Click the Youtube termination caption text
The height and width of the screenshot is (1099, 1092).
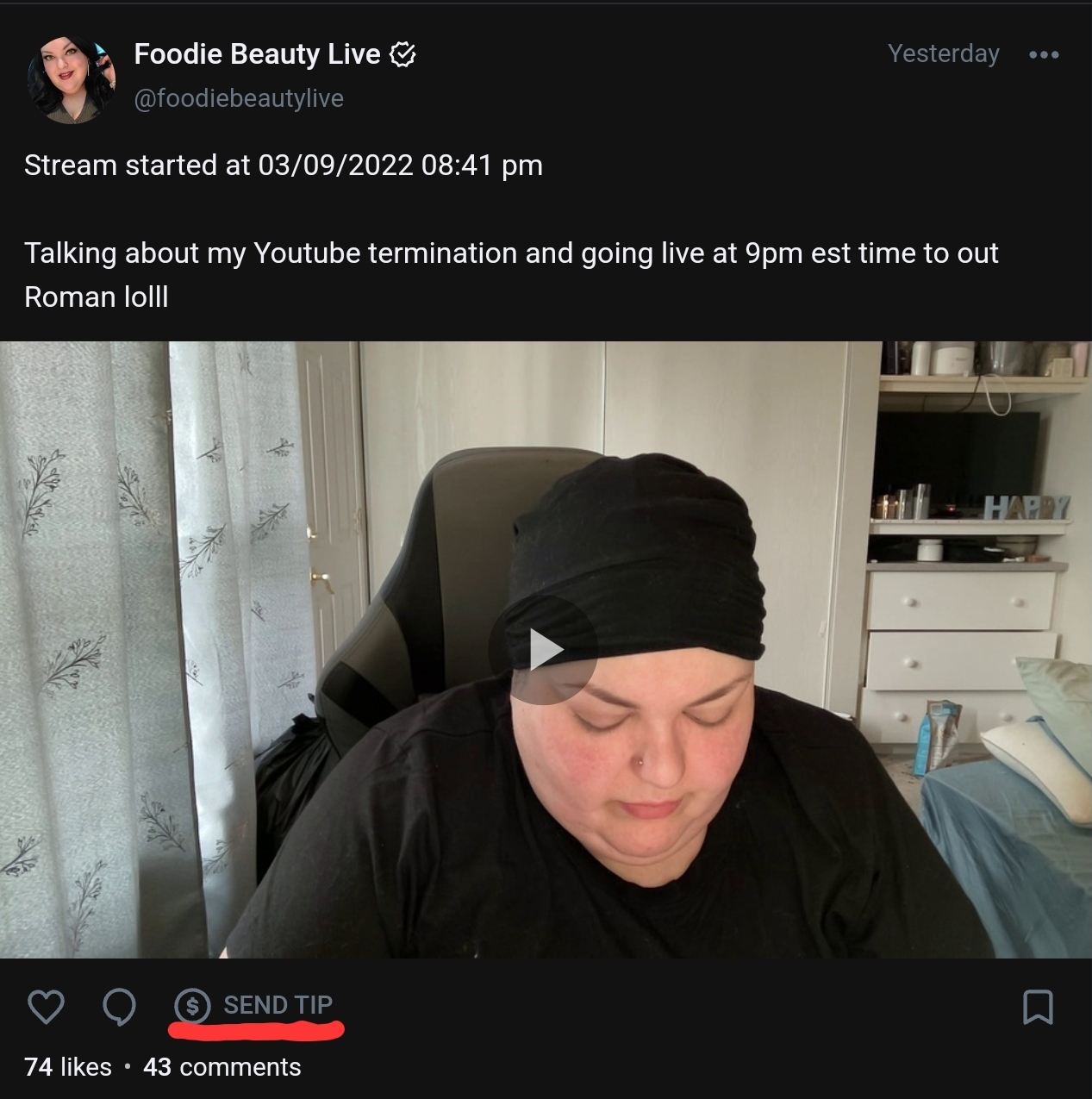click(x=511, y=253)
